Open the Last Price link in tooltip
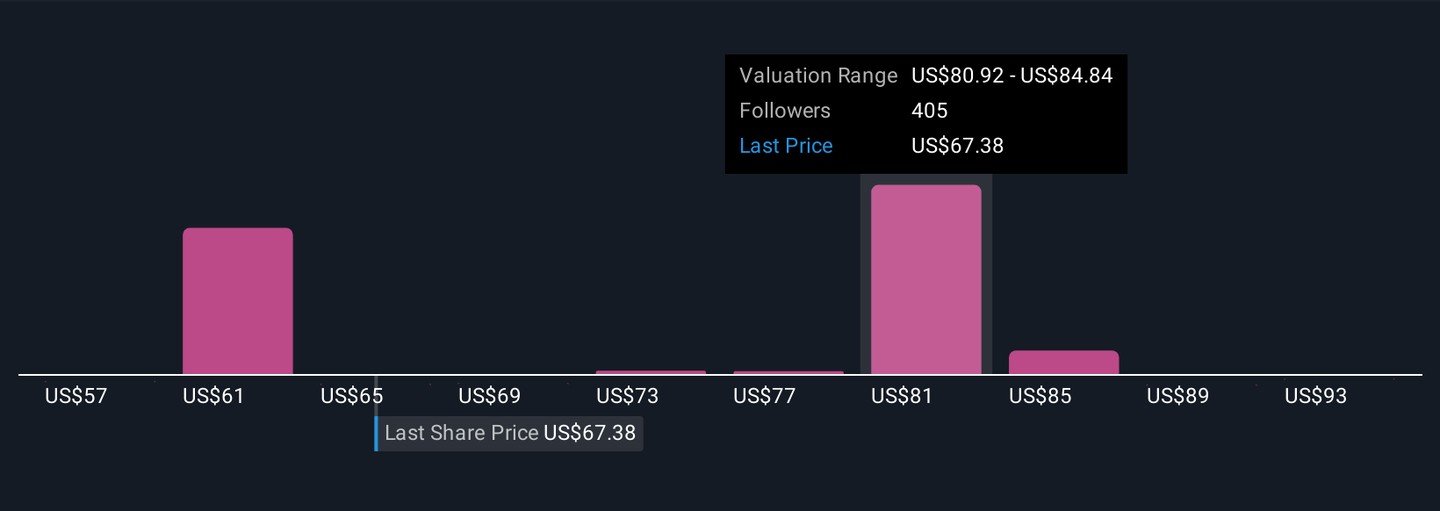Image resolution: width=1440 pixels, height=511 pixels. click(786, 146)
